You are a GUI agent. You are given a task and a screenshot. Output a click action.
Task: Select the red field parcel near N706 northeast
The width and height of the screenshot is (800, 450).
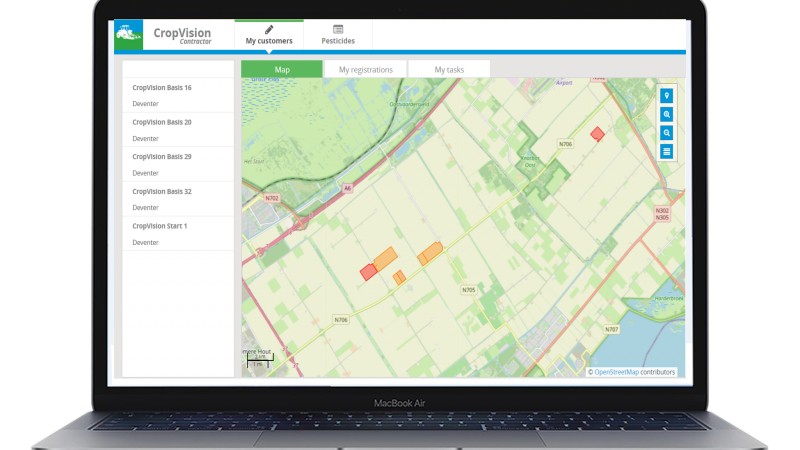pyautogui.click(x=597, y=134)
